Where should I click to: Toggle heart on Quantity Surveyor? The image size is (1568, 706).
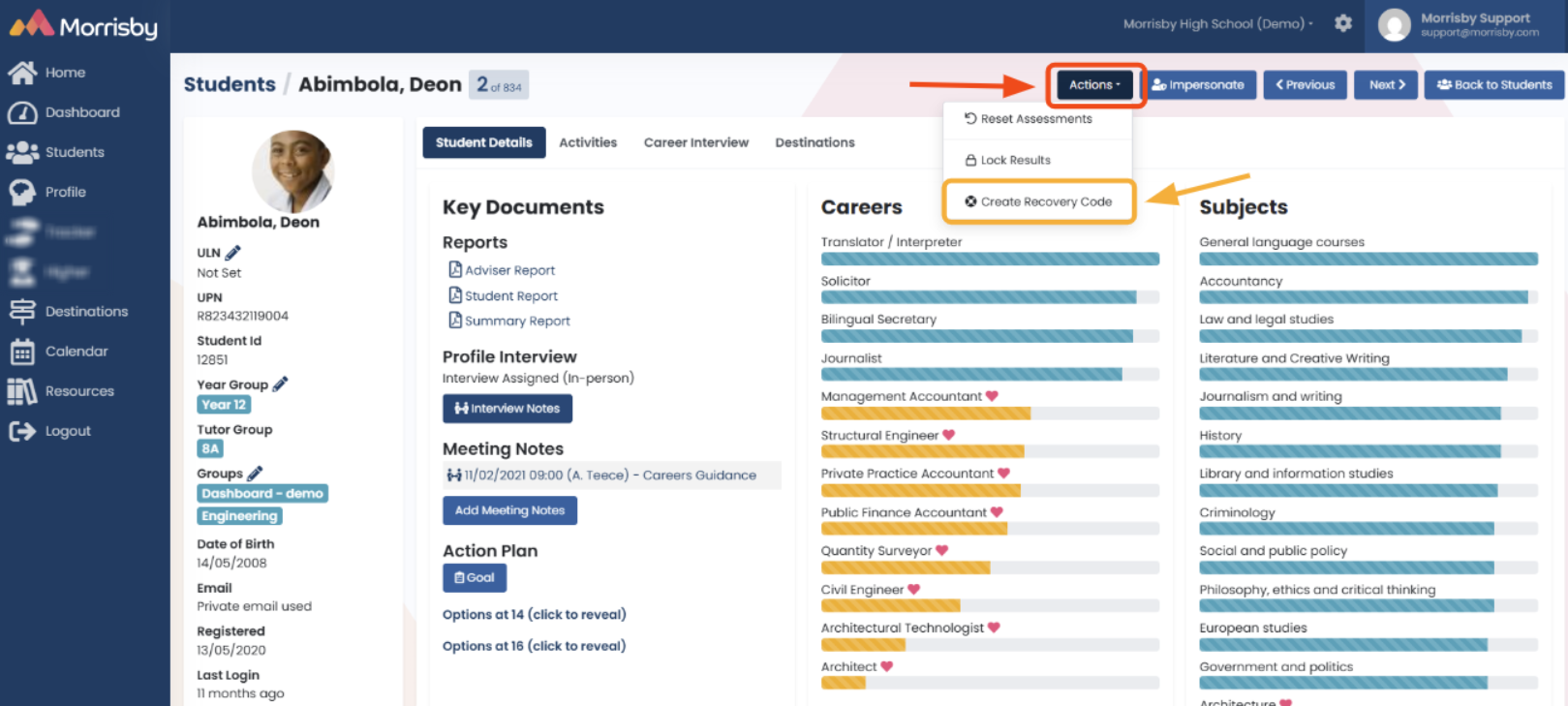point(941,550)
